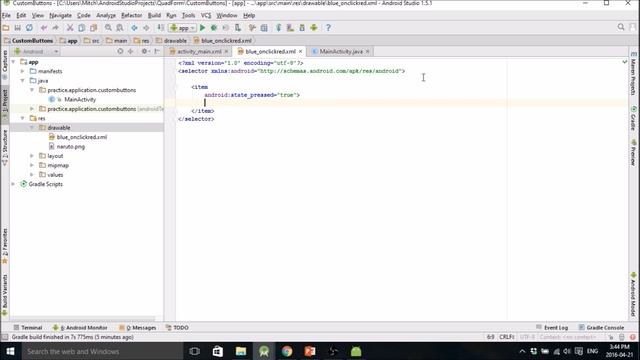Click the Paste toolbar icon
The image size is (640, 360).
tap(93, 28)
